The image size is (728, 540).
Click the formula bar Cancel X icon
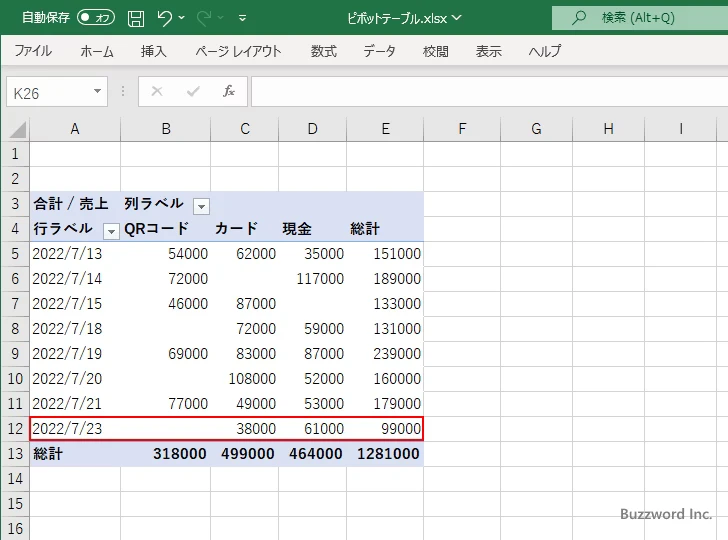157,91
